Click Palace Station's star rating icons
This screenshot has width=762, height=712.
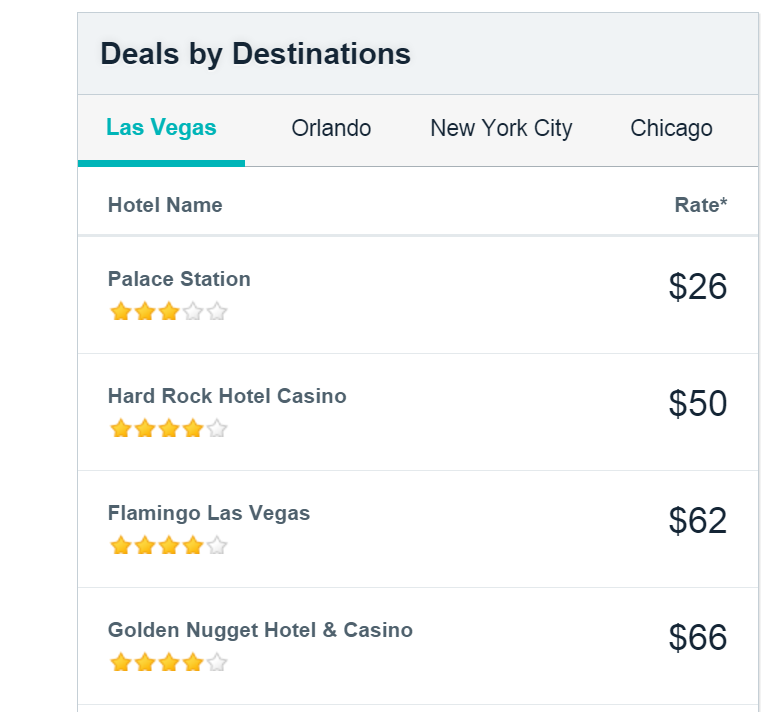pos(169,312)
